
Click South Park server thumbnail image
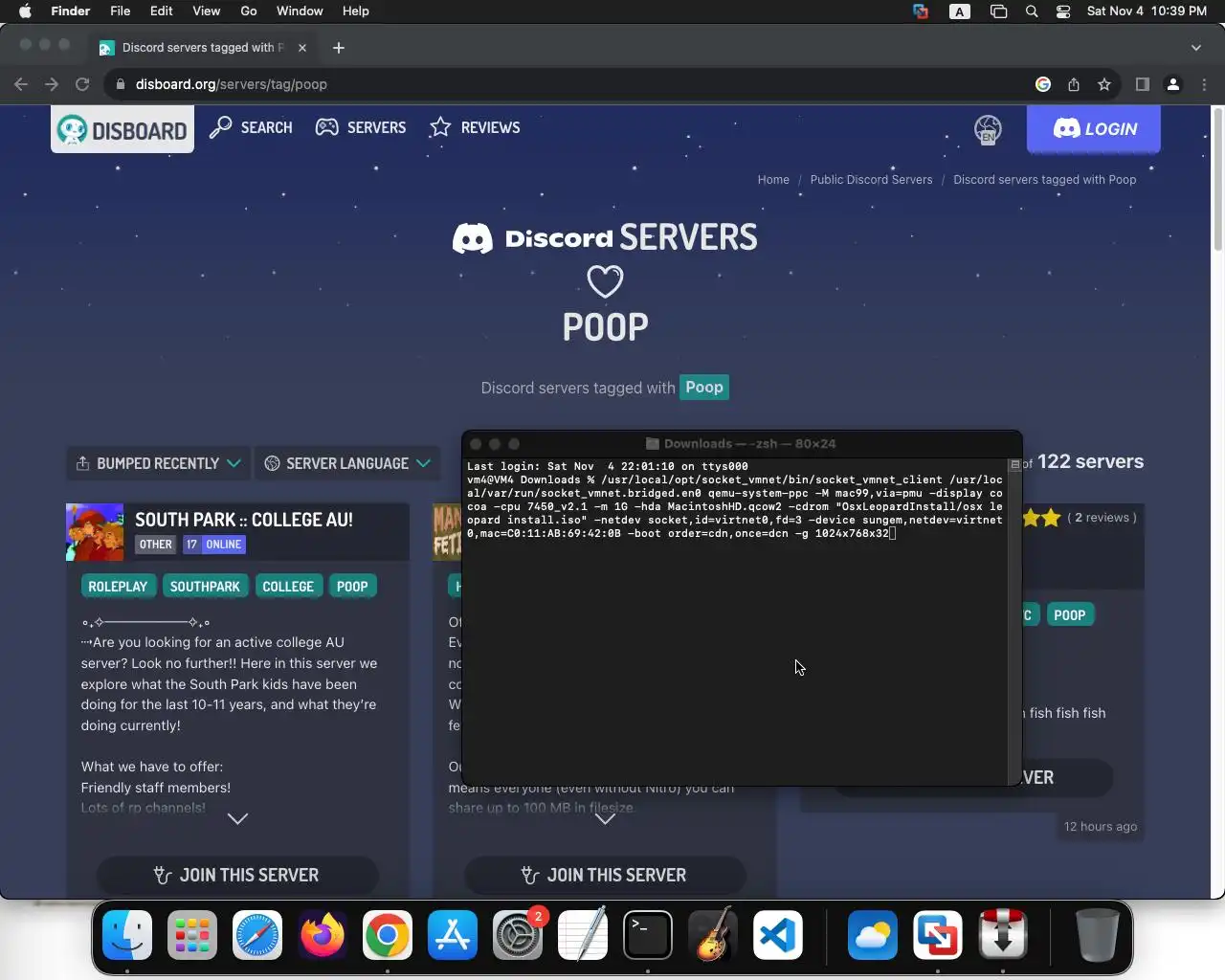[x=95, y=532]
